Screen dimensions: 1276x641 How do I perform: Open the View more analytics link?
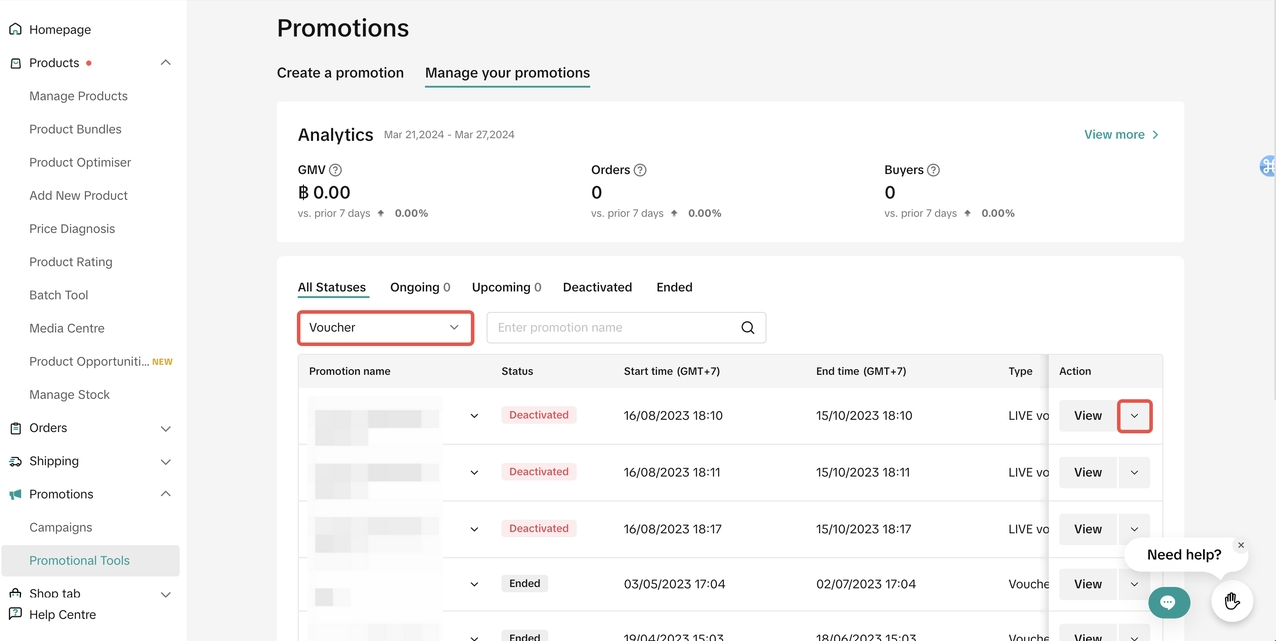(x=1121, y=135)
